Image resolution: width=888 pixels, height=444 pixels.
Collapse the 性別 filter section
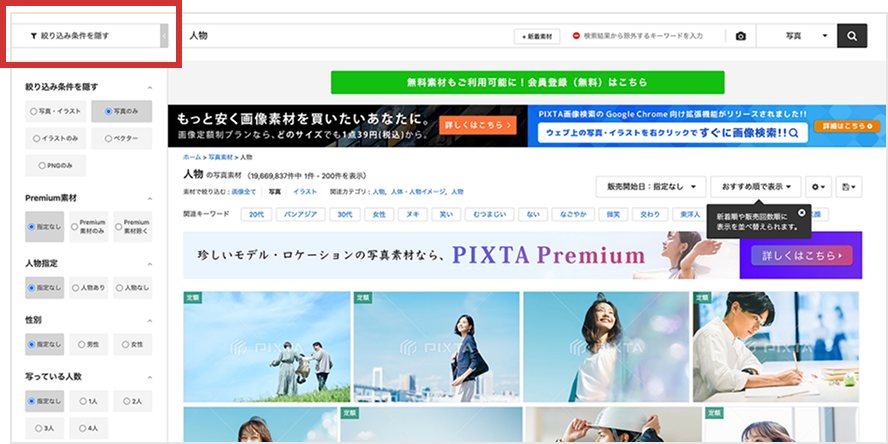(150, 321)
